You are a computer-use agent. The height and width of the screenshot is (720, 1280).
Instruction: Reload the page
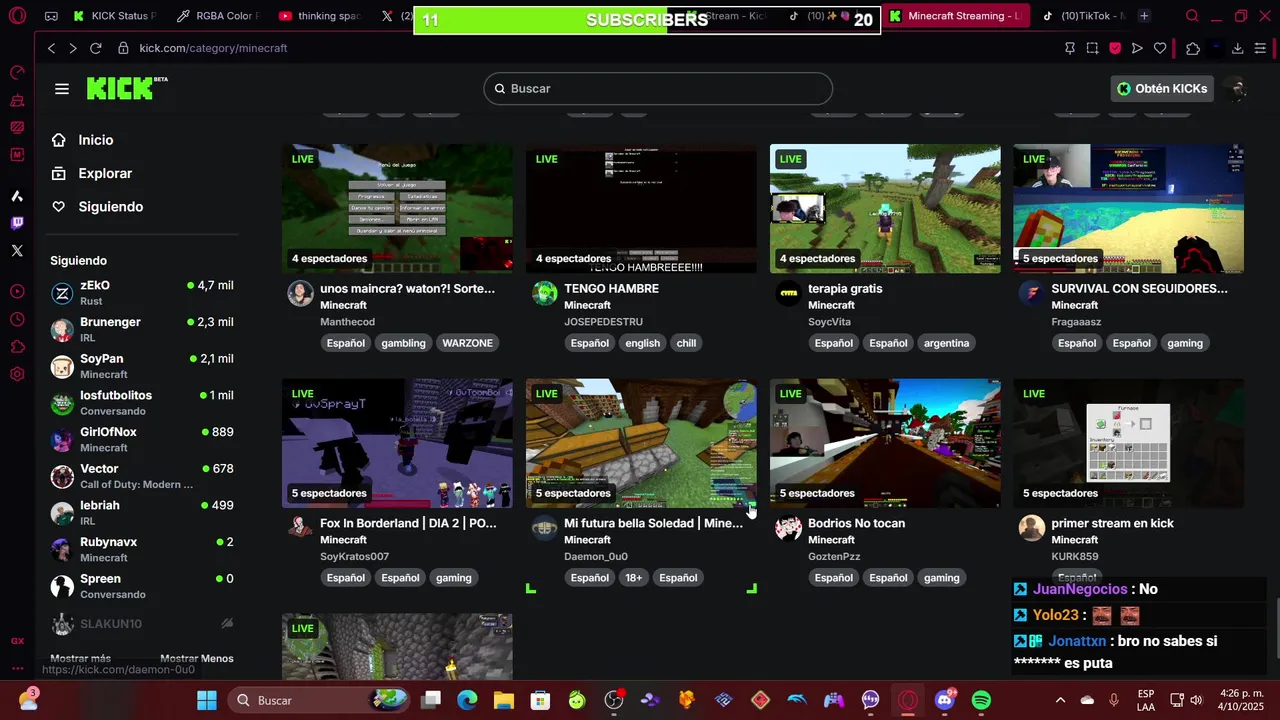pyautogui.click(x=95, y=48)
